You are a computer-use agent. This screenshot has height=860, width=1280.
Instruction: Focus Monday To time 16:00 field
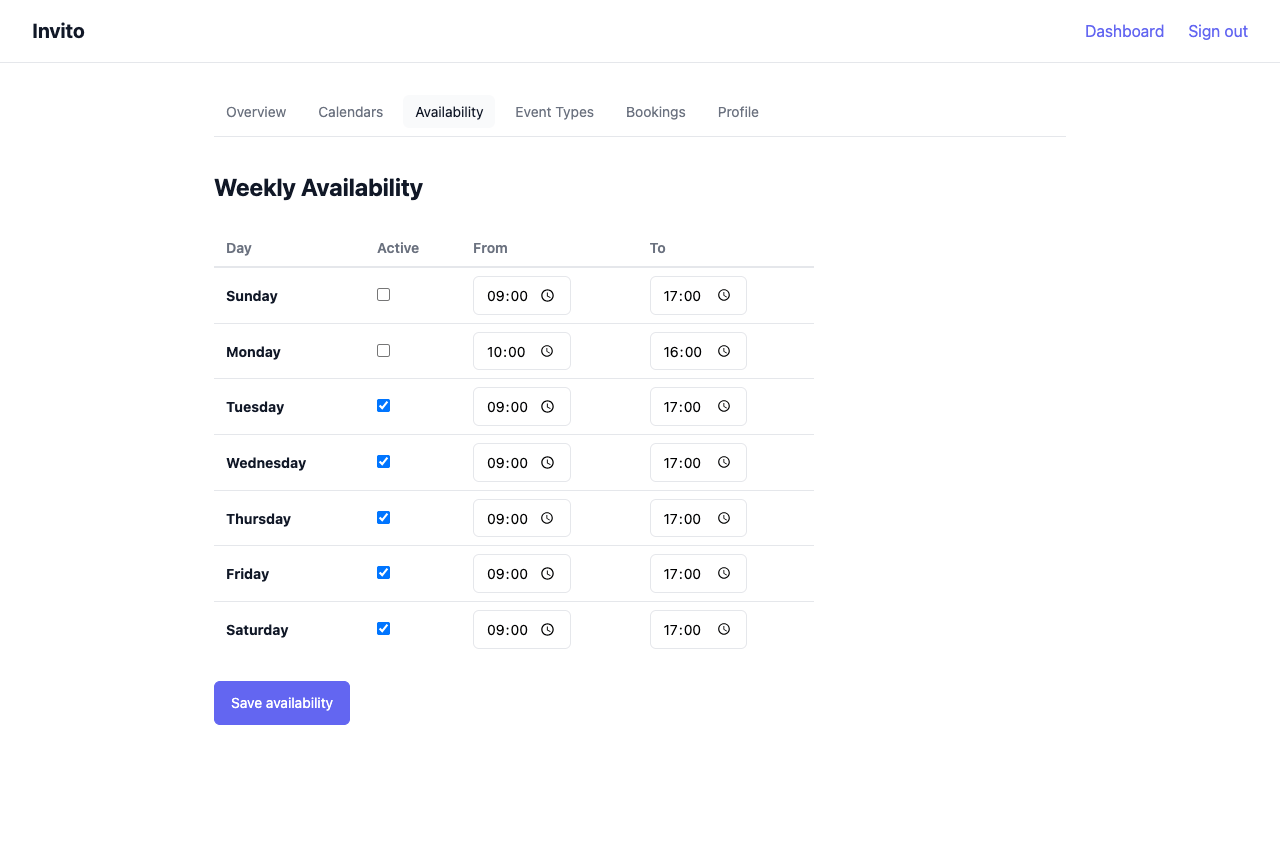point(698,352)
